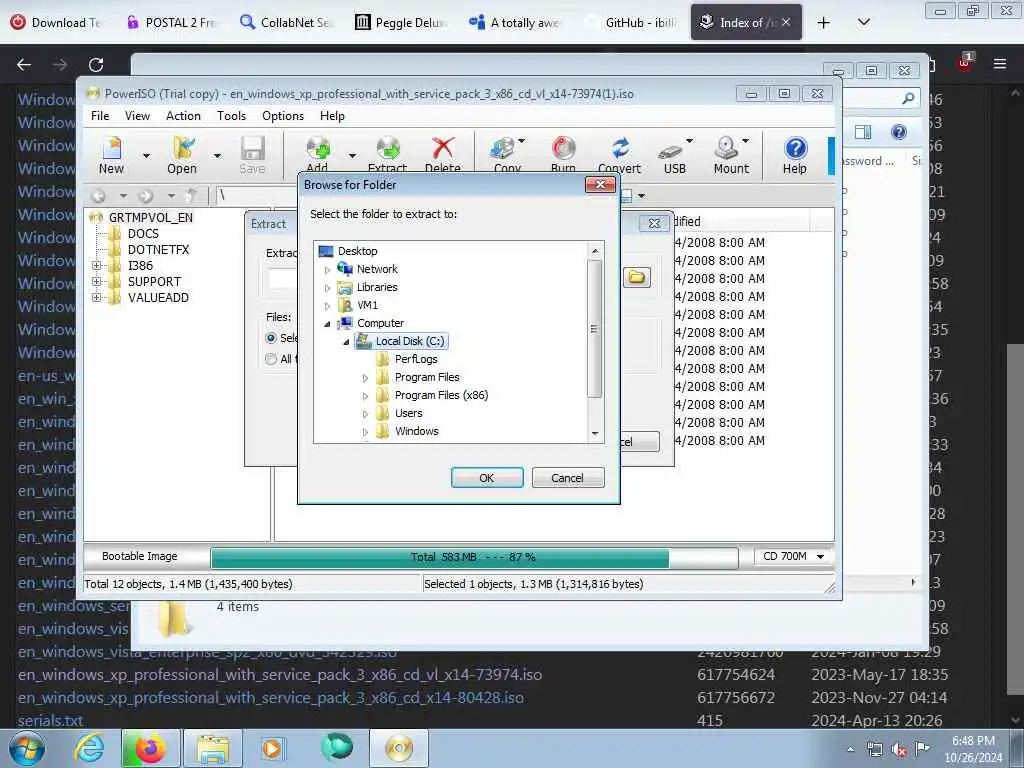Viewport: 1024px width, 768px height.
Task: Open the Options menu in PowerISO
Action: pyautogui.click(x=283, y=116)
